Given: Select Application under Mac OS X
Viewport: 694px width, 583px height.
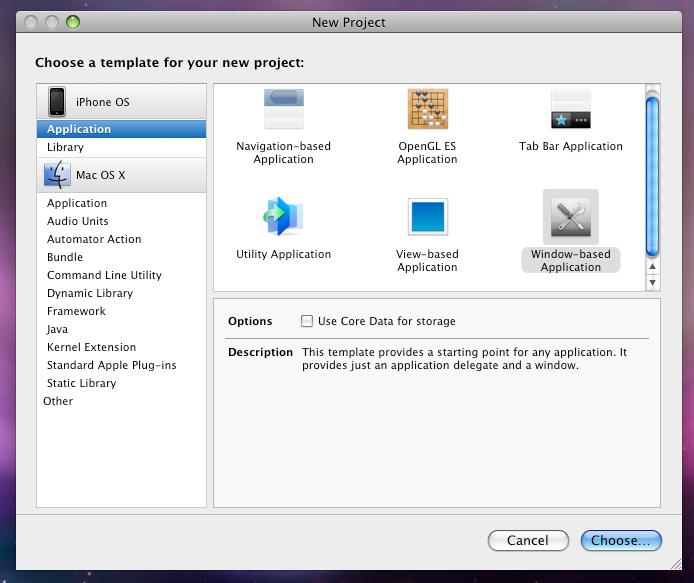Looking at the screenshot, I should click(121, 203).
